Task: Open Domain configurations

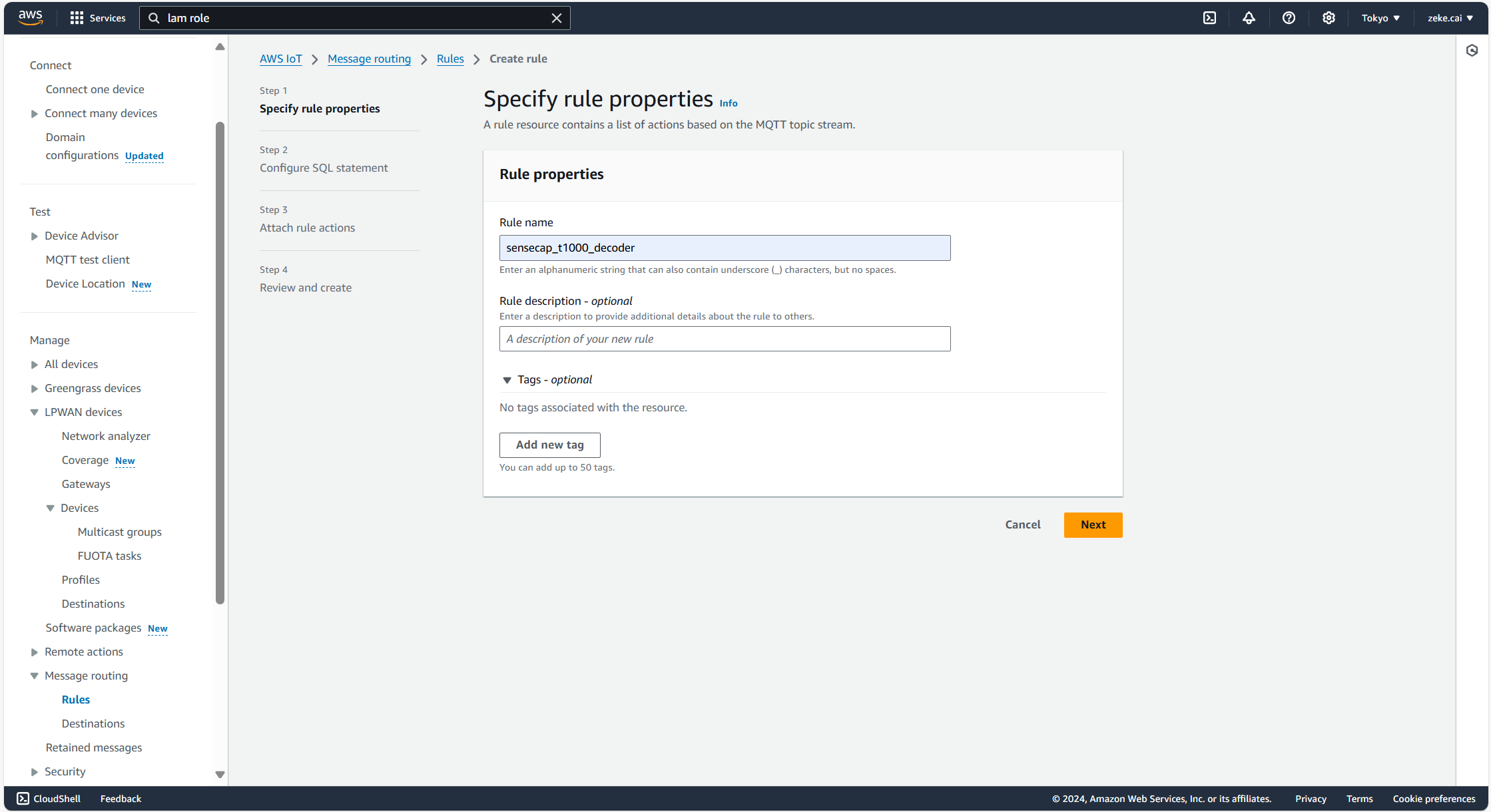Action: click(82, 146)
